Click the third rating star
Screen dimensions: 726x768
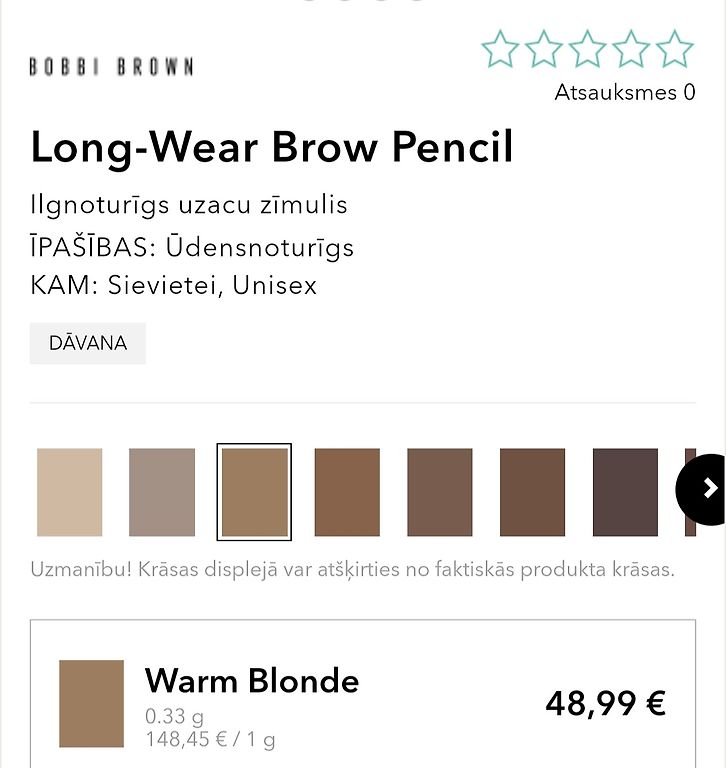[x=587, y=49]
